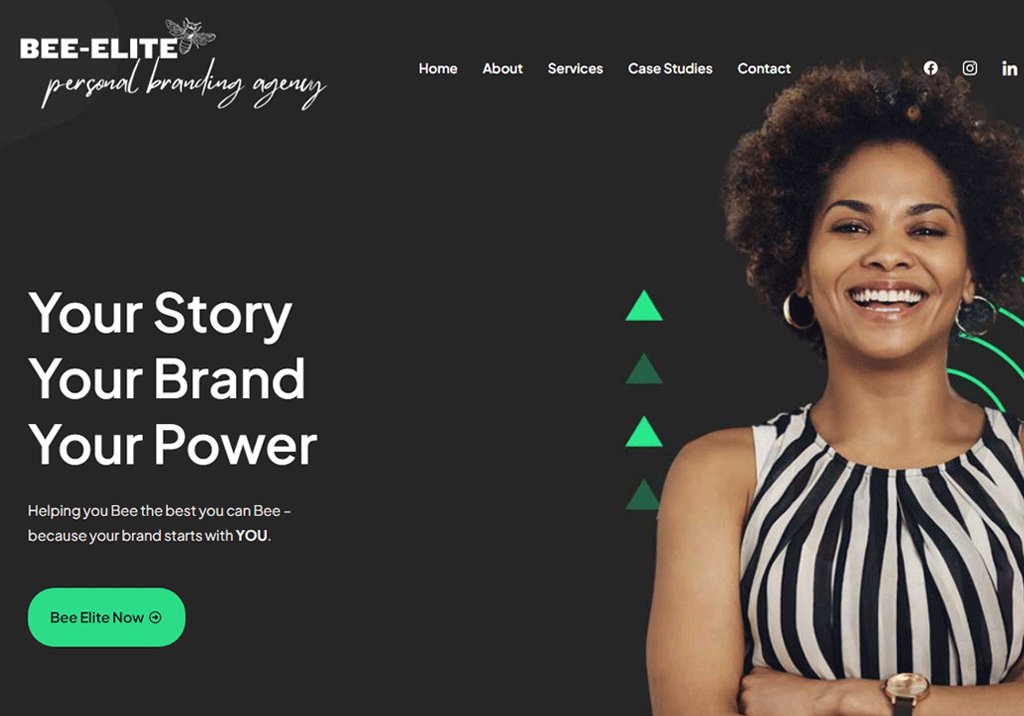The width and height of the screenshot is (1024, 716).
Task: Click the arrow icon inside Bee Elite Now
Action: tap(155, 617)
